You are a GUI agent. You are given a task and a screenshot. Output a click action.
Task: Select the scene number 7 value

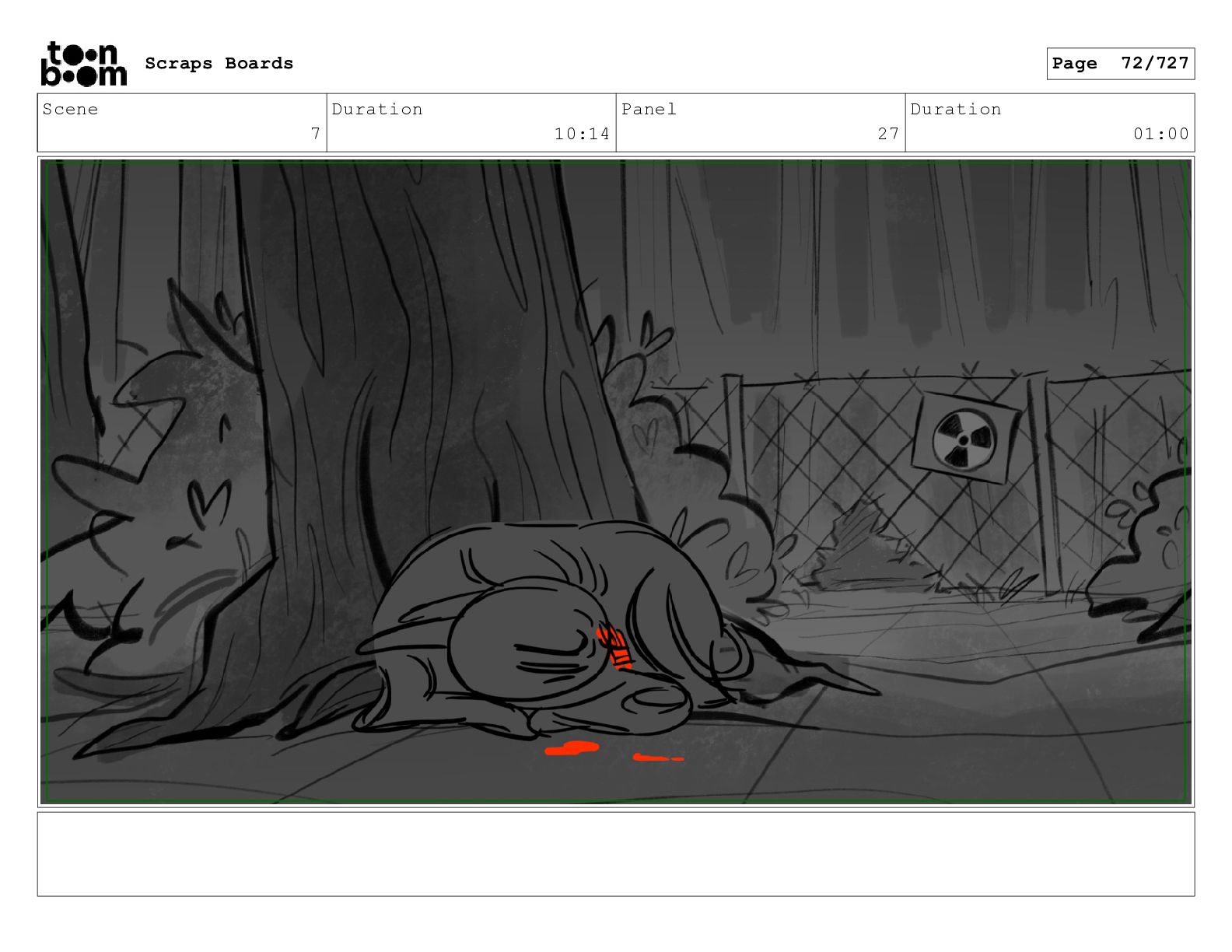coord(315,134)
